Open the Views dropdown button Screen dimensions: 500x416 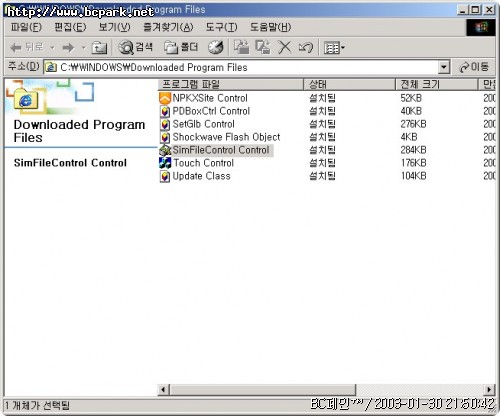coord(334,48)
